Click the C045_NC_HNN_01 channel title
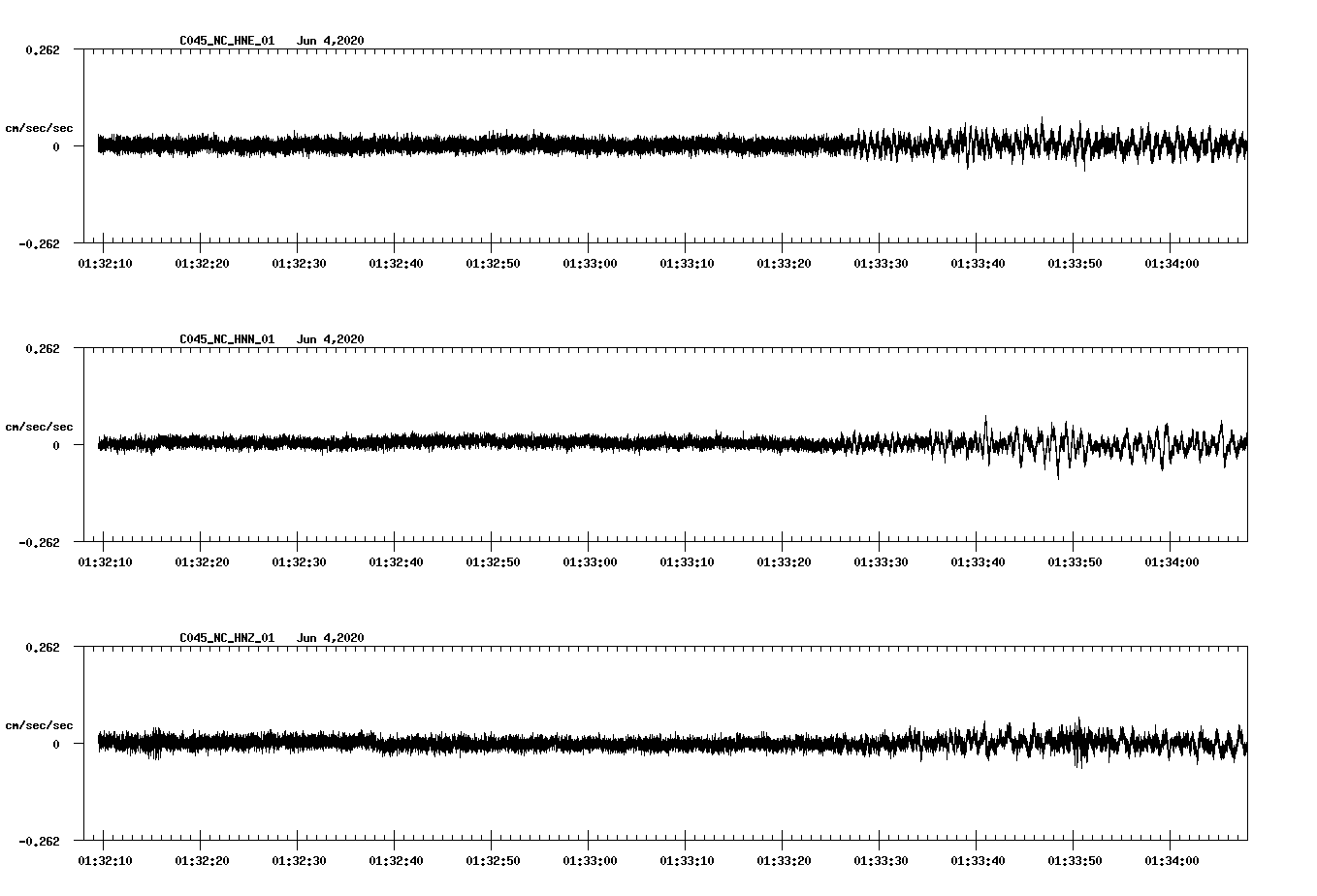Image resolution: width=1317 pixels, height=896 pixels. click(x=227, y=339)
